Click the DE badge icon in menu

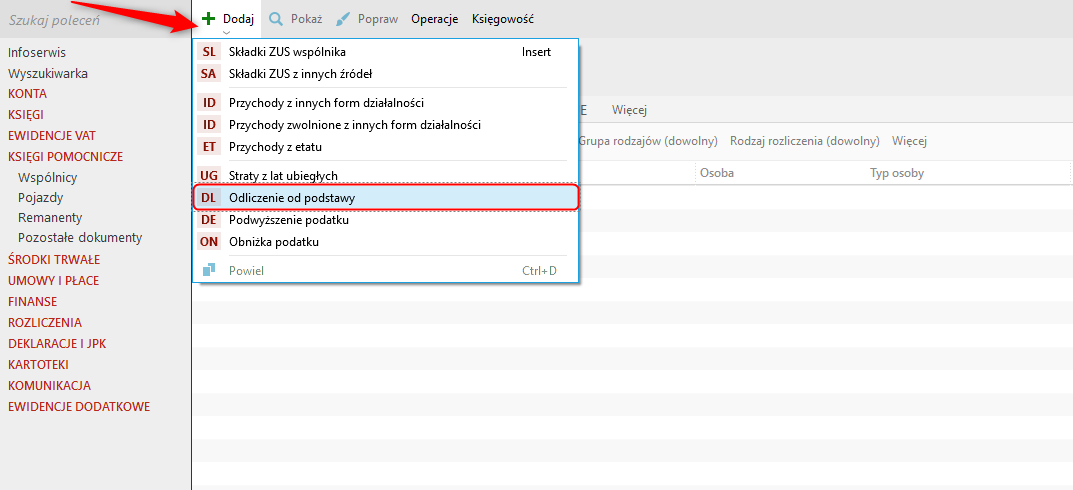tap(209, 220)
